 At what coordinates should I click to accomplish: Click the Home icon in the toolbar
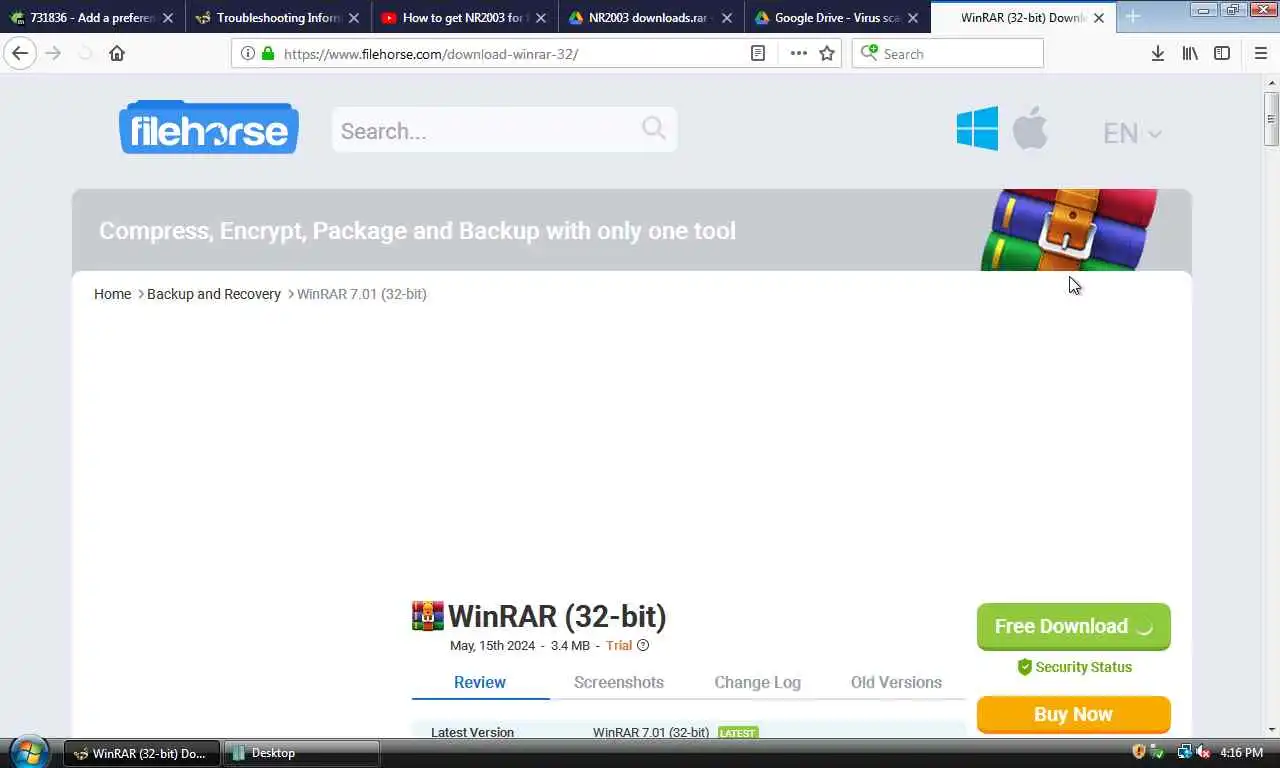[117, 53]
